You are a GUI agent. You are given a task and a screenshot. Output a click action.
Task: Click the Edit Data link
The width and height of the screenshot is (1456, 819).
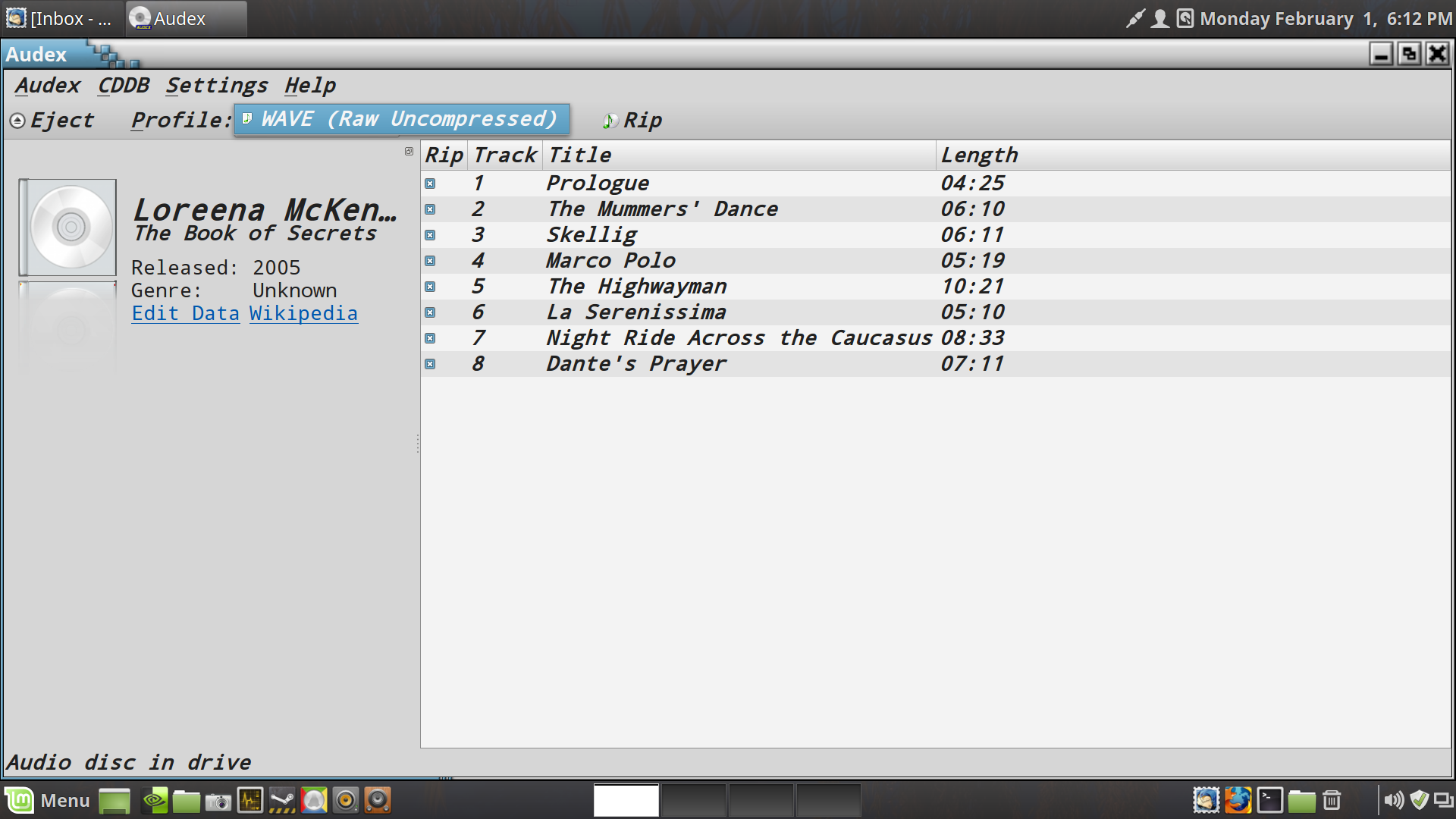pos(186,313)
